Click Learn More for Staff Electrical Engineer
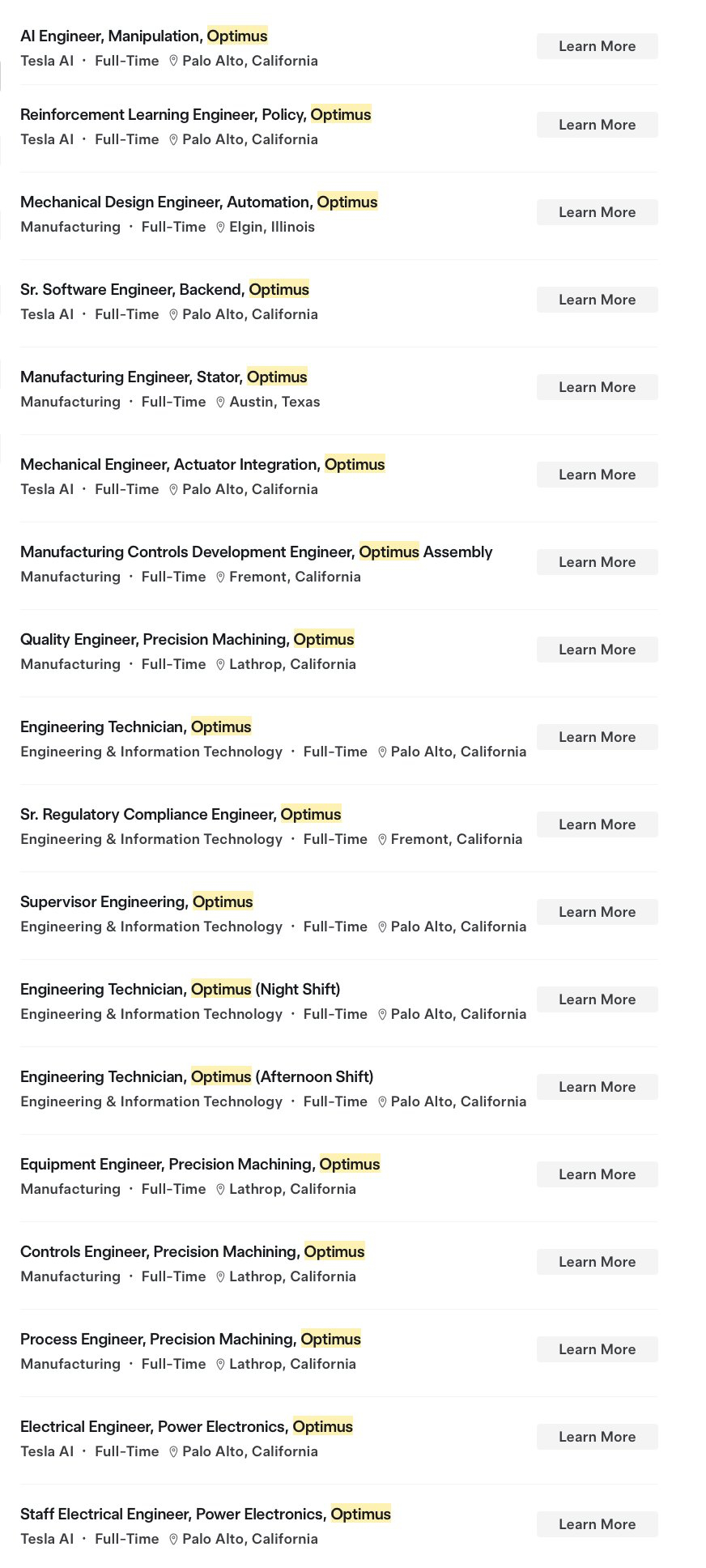 click(x=597, y=1524)
